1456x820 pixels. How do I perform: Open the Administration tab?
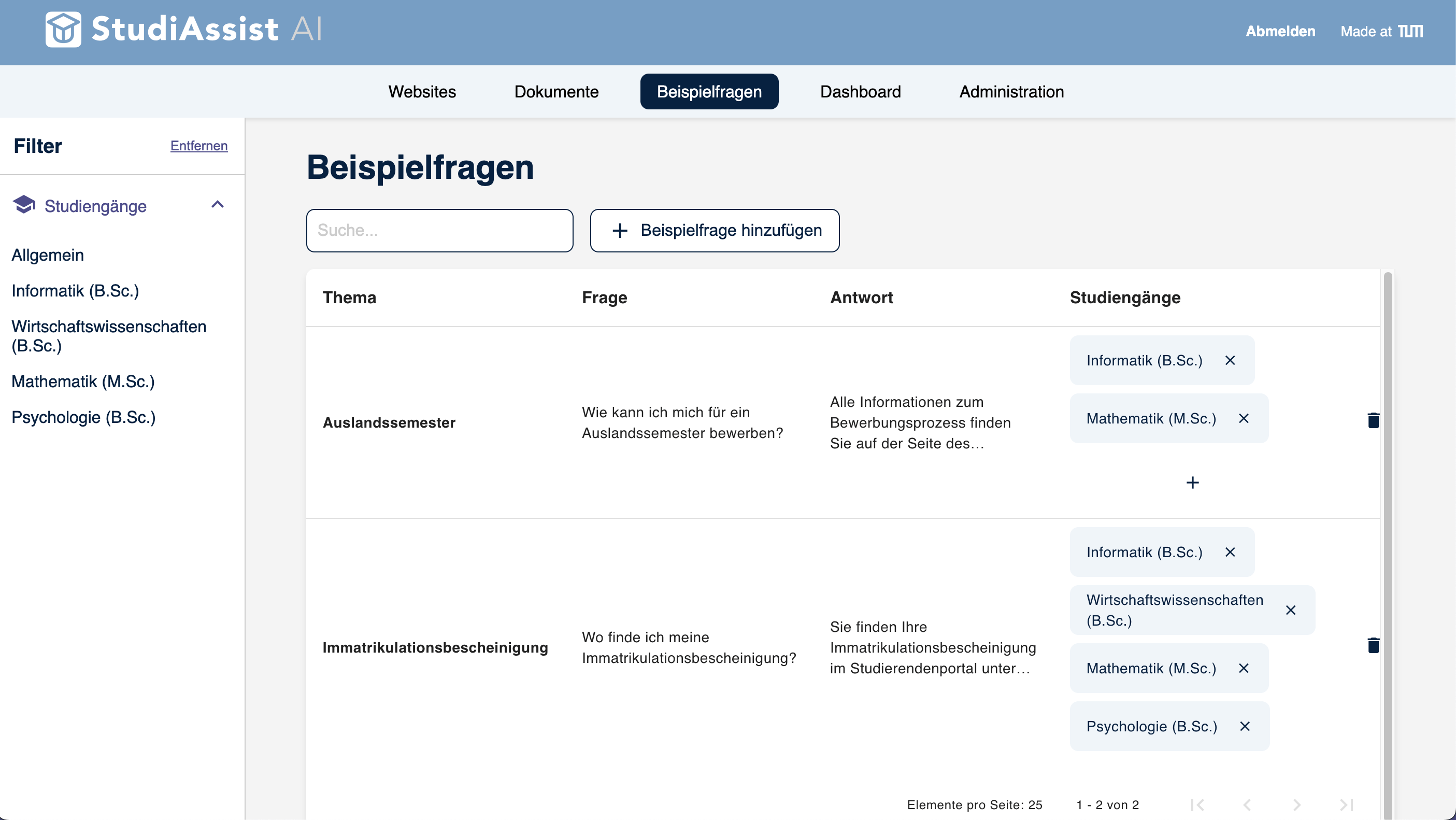pos(1012,92)
